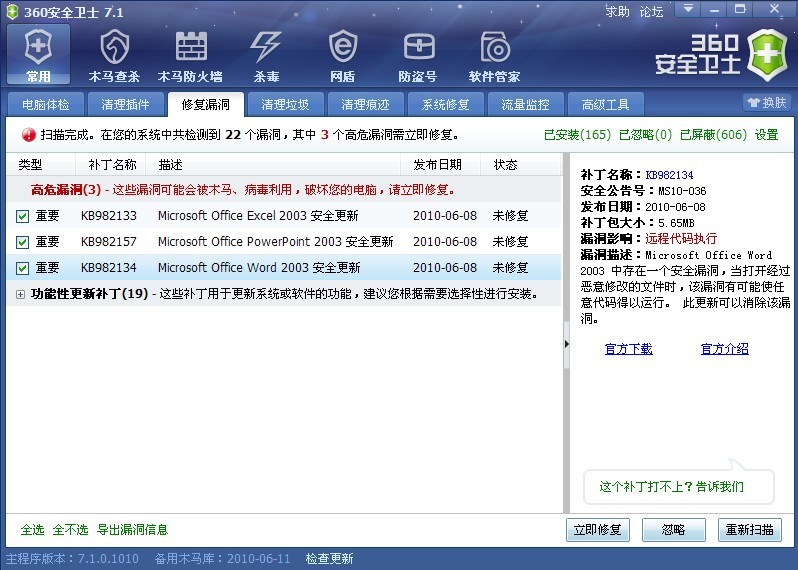Open the 官方介绍 link
The image size is (798, 570).
pos(725,349)
